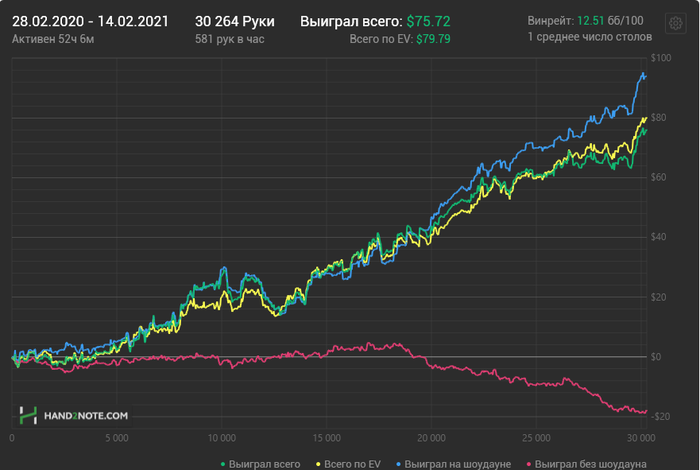Click the -$20 y-axis label
This screenshot has width=700, height=470.
[660, 417]
